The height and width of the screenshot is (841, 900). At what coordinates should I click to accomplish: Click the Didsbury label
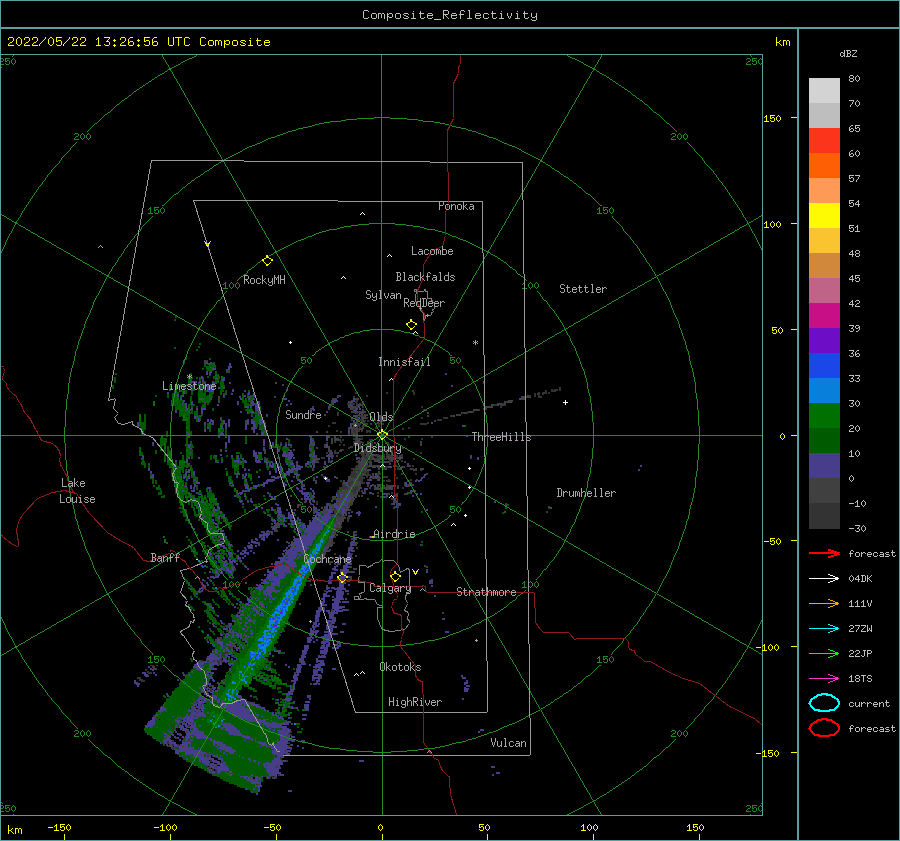(377, 448)
